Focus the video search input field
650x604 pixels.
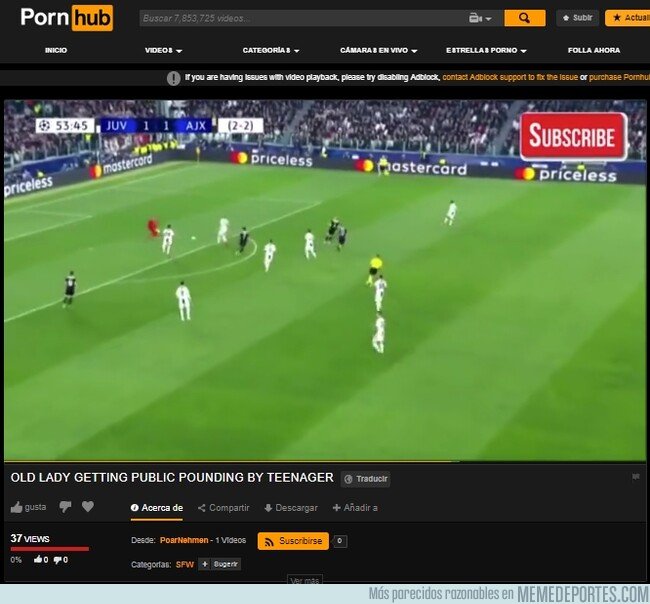coord(303,18)
